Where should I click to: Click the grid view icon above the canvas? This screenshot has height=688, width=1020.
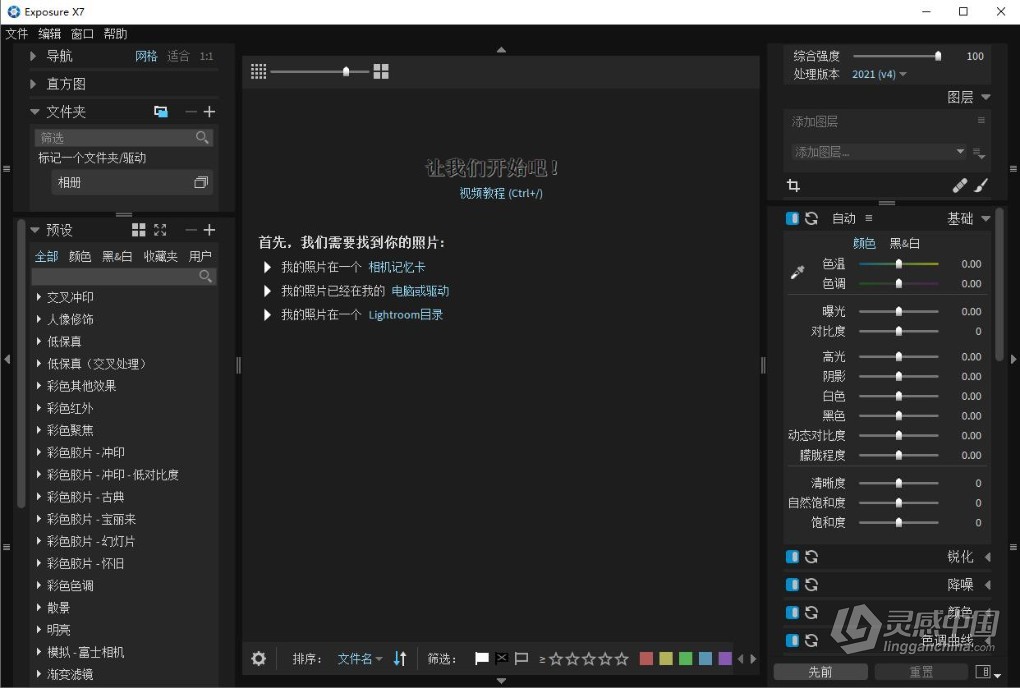pos(258,71)
